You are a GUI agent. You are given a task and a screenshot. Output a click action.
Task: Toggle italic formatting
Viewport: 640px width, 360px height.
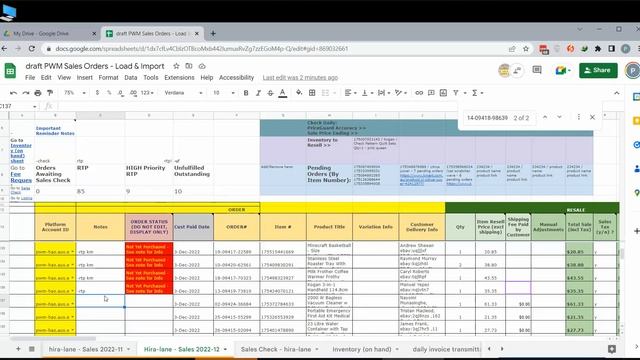[258, 93]
